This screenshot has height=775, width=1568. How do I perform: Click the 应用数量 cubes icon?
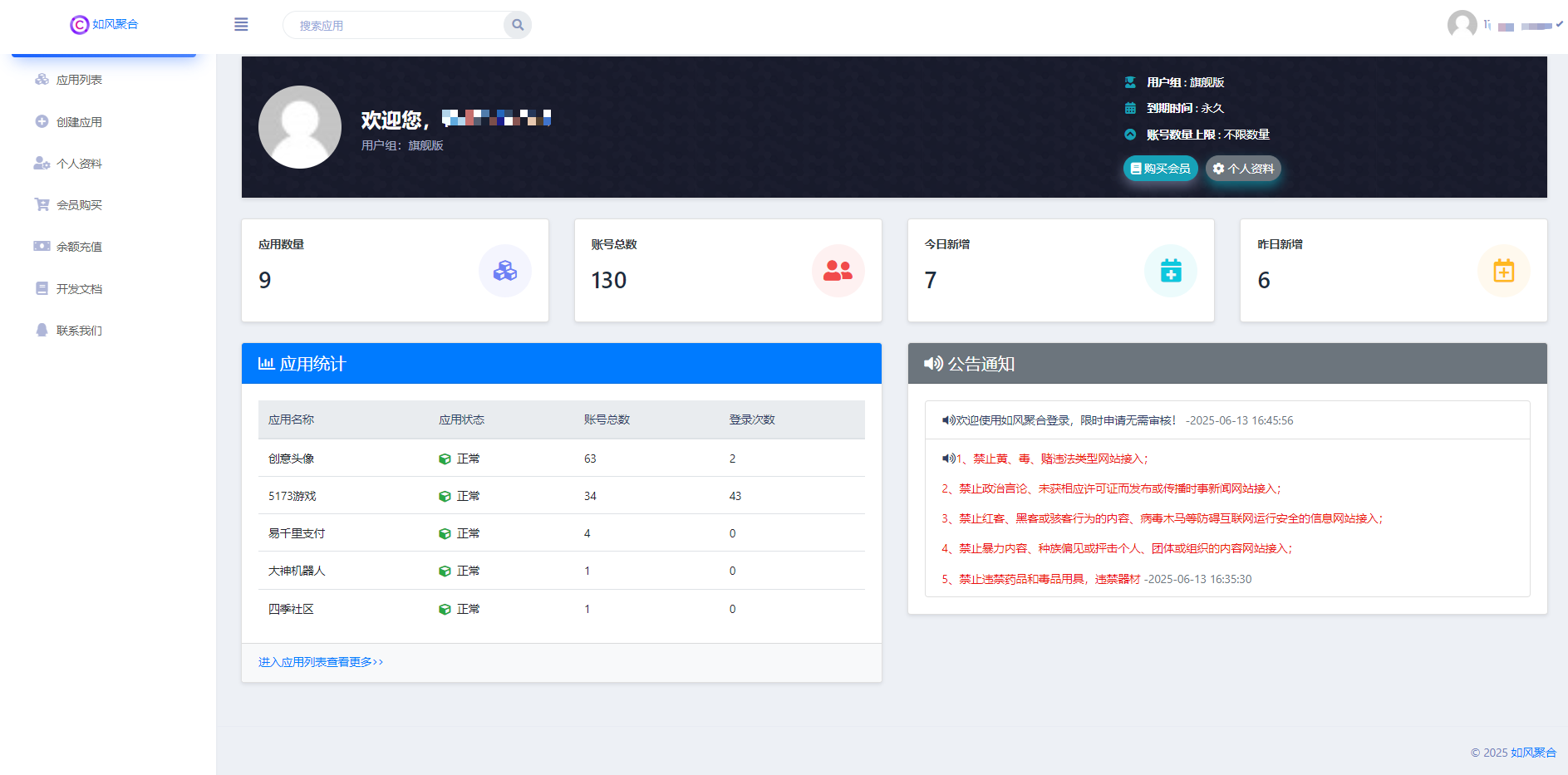click(504, 271)
